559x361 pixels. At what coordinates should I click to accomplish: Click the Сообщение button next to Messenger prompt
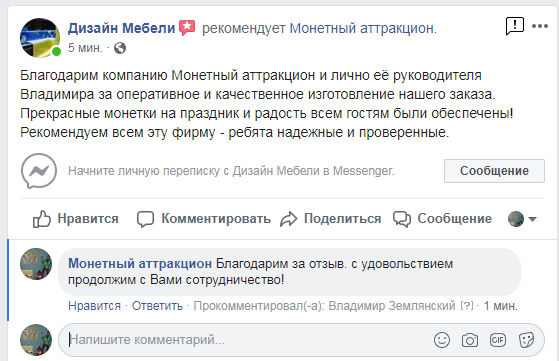click(494, 171)
